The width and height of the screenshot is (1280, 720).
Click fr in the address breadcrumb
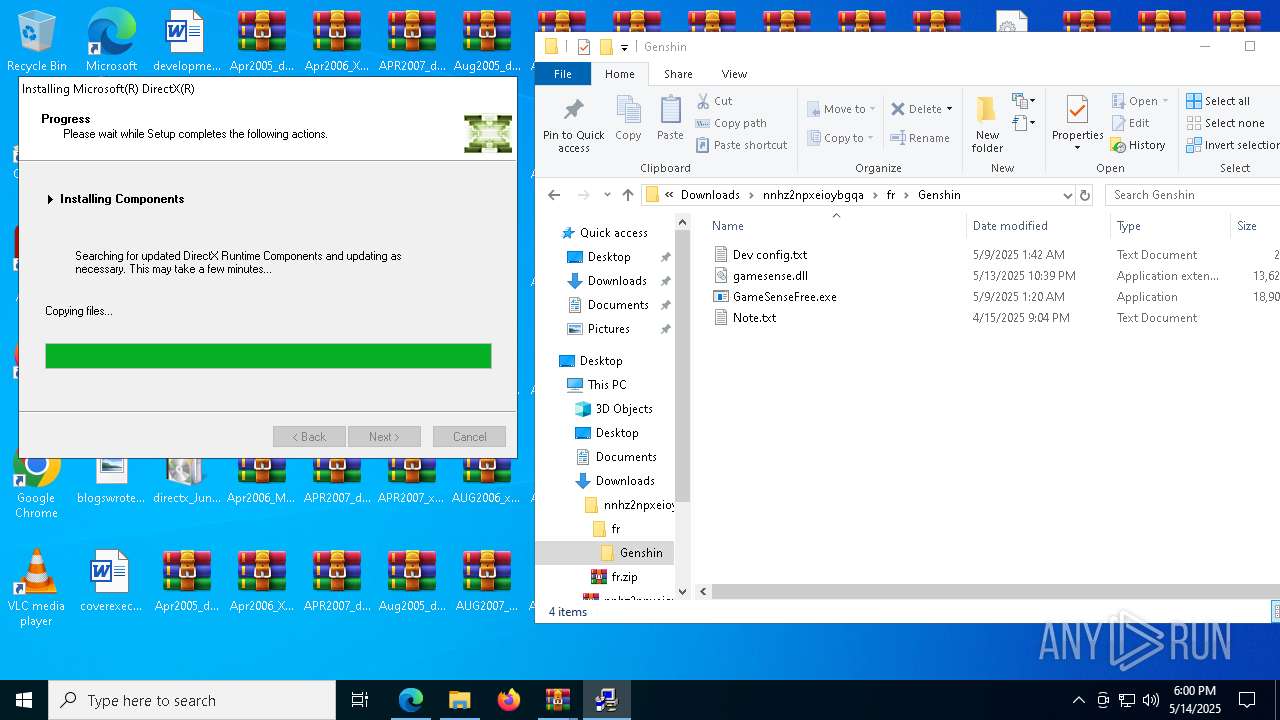[890, 195]
